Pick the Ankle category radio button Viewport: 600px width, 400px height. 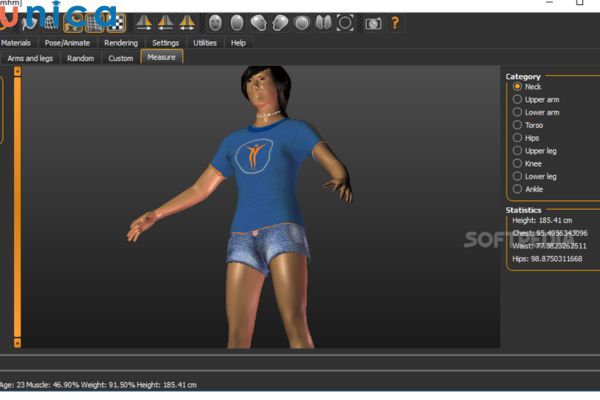[517, 189]
